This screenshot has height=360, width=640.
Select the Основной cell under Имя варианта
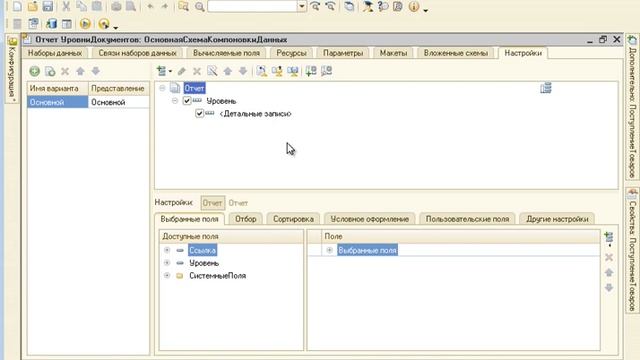pos(58,102)
